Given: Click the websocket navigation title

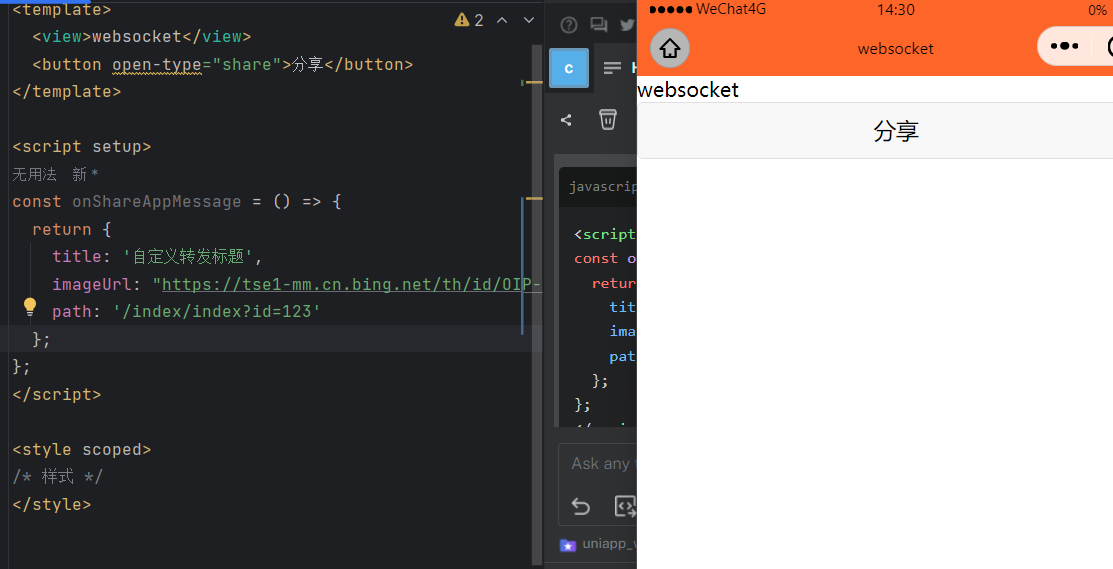Looking at the screenshot, I should 895,49.
